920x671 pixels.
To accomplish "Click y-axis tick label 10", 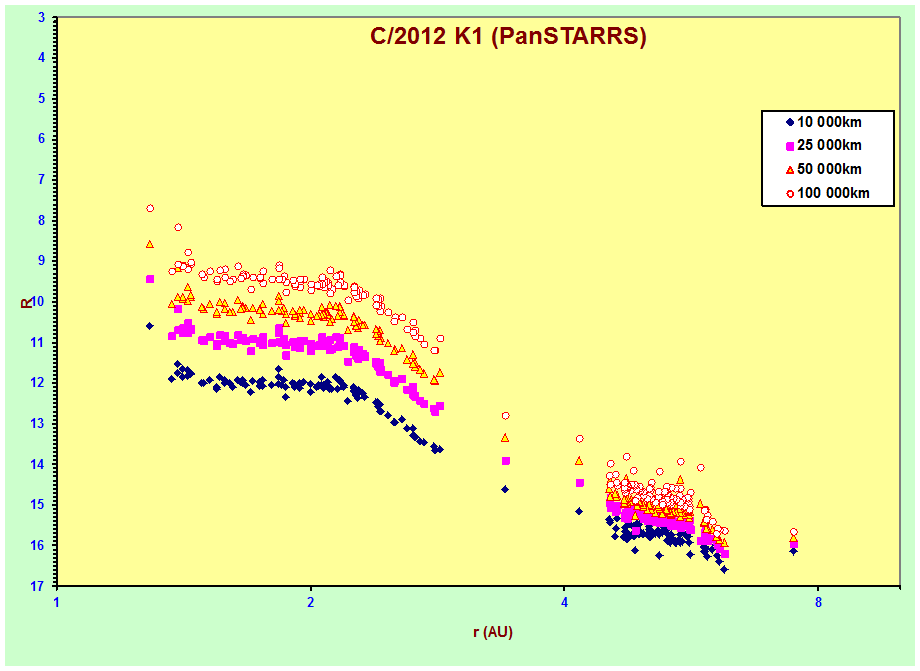I will pos(39,301).
